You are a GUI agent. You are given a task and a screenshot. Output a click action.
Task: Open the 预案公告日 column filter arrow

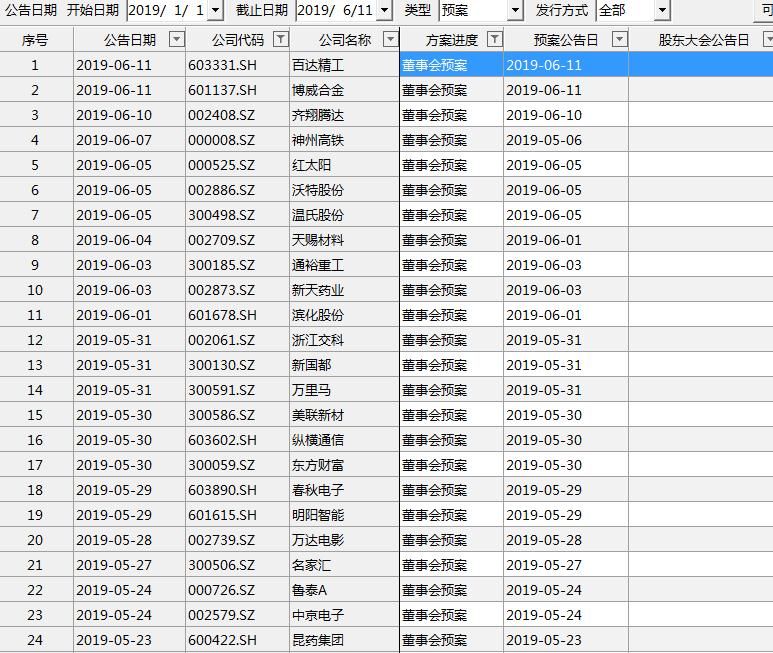click(619, 40)
